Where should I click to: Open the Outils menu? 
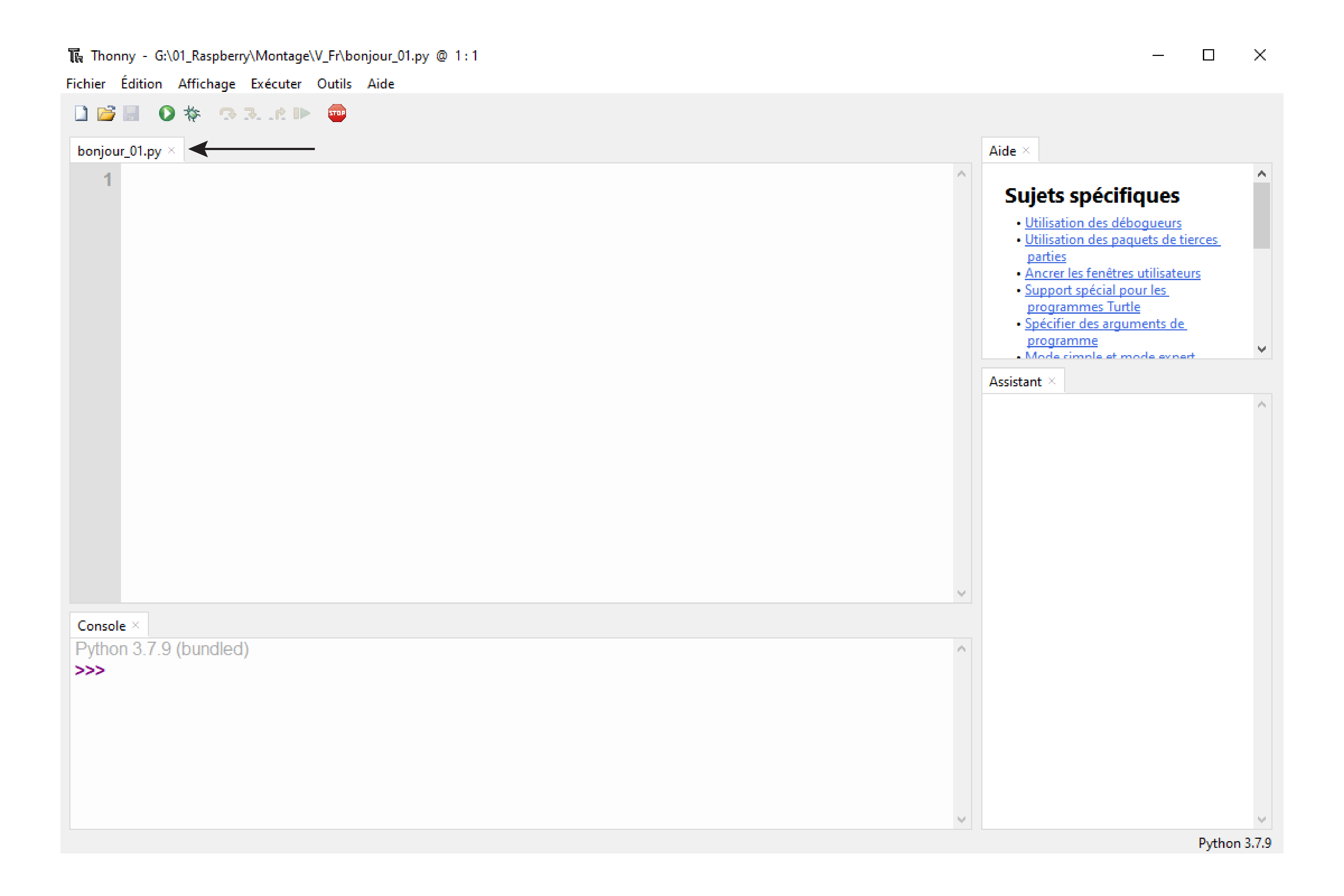point(334,84)
